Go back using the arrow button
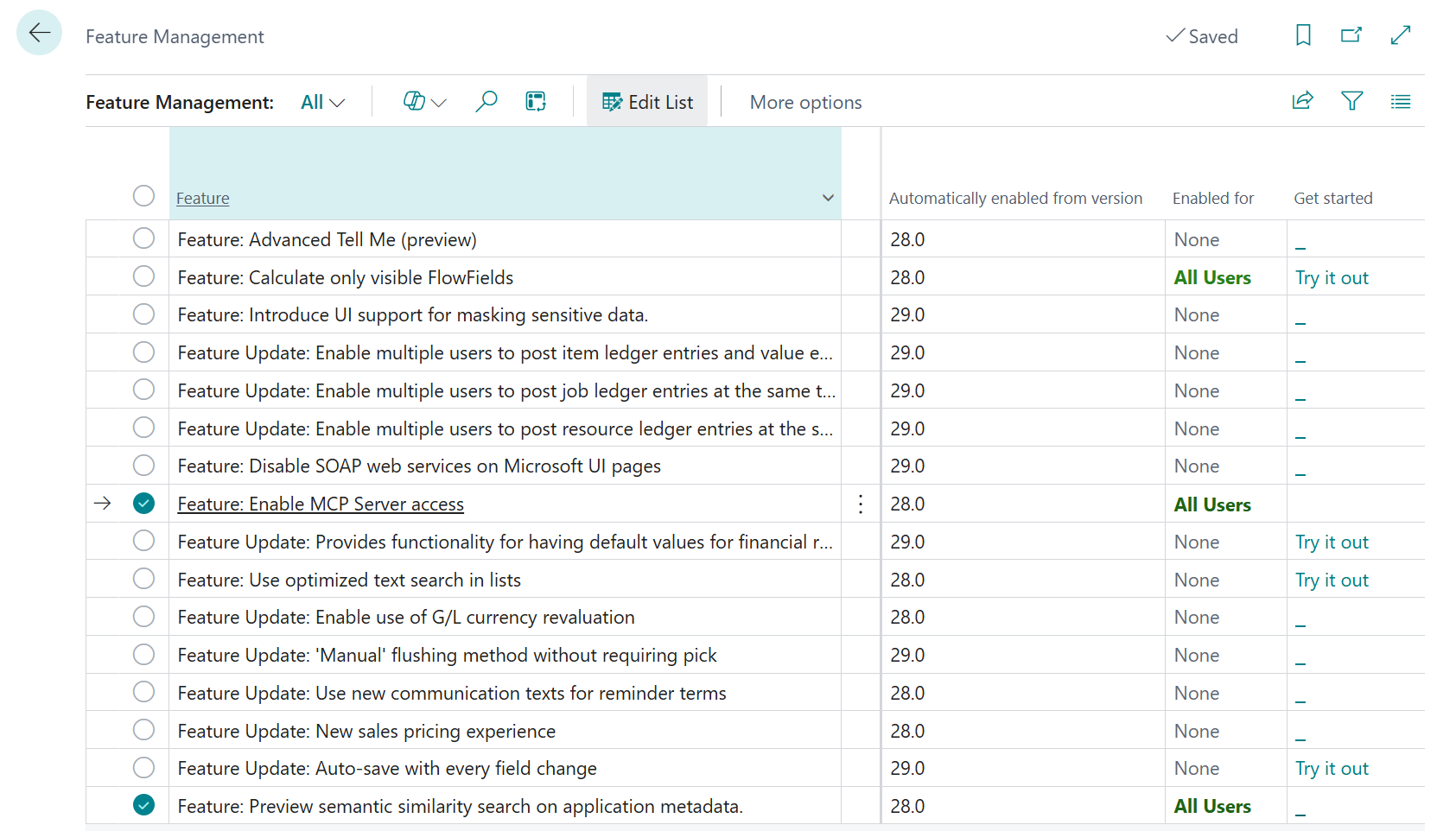 pyautogui.click(x=40, y=33)
